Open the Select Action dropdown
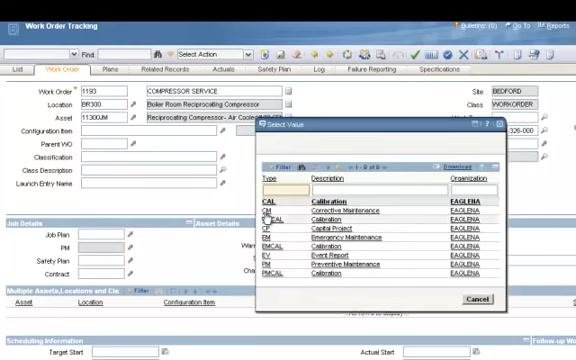Image resolution: width=576 pixels, height=360 pixels. pos(248,54)
